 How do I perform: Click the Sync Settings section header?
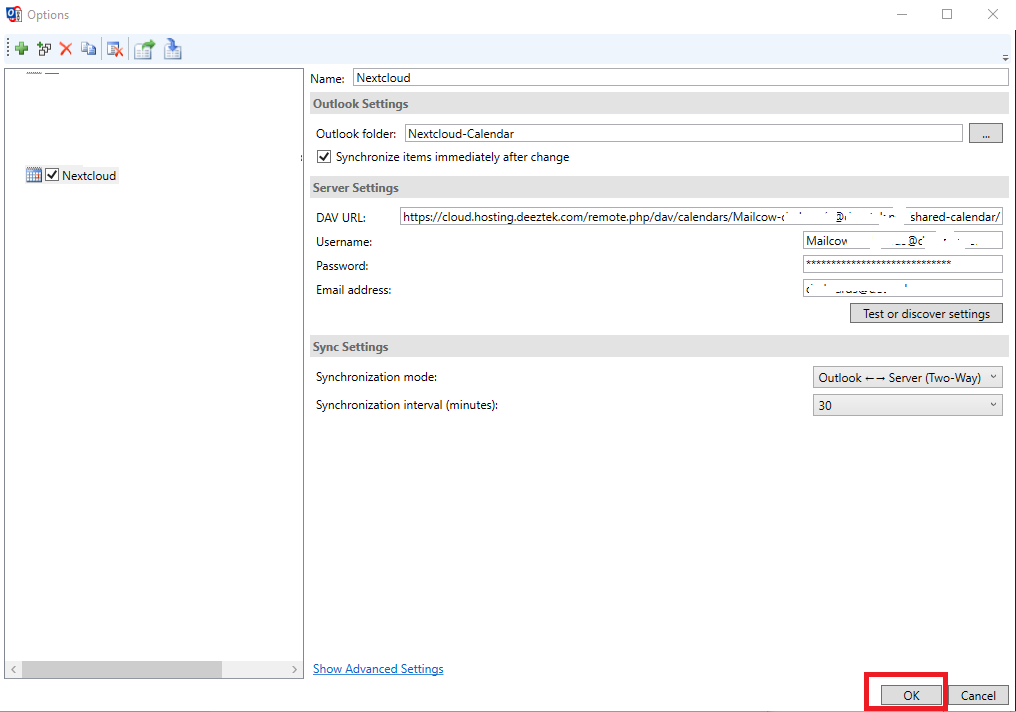659,347
